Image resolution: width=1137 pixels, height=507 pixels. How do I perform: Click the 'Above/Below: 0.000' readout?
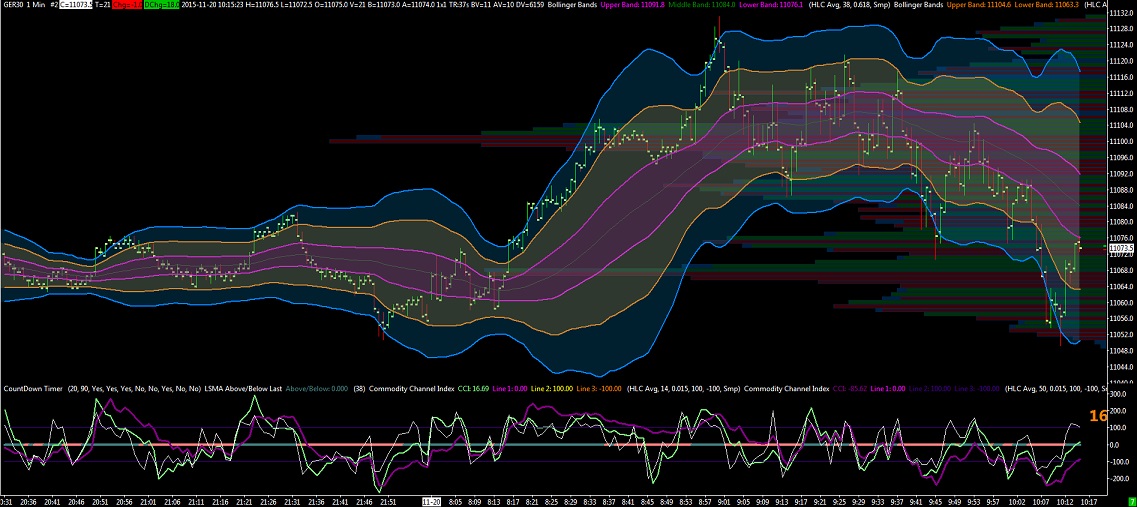(317, 389)
